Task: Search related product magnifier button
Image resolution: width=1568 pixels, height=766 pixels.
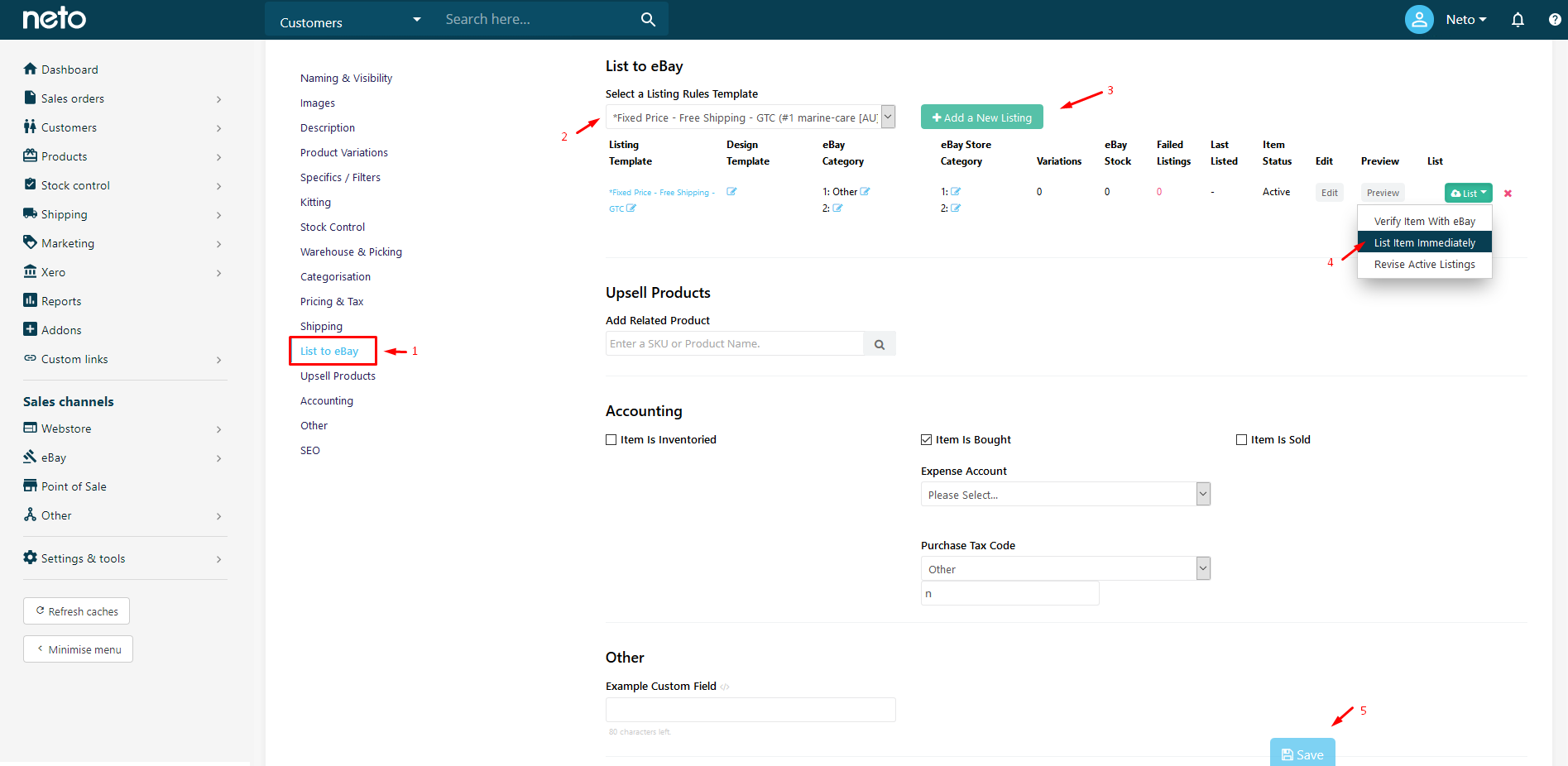Action: click(880, 344)
